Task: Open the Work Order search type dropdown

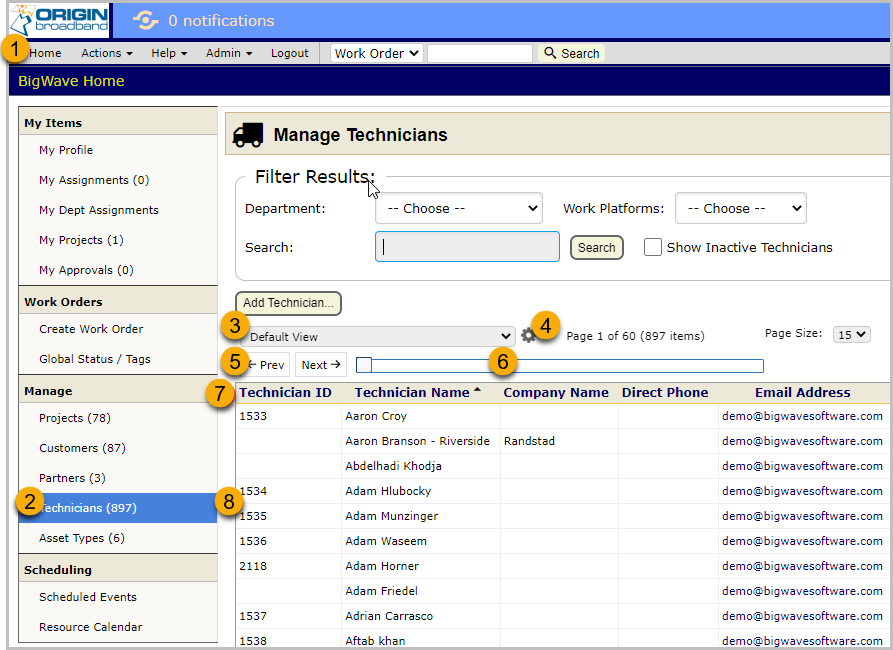Action: point(376,54)
